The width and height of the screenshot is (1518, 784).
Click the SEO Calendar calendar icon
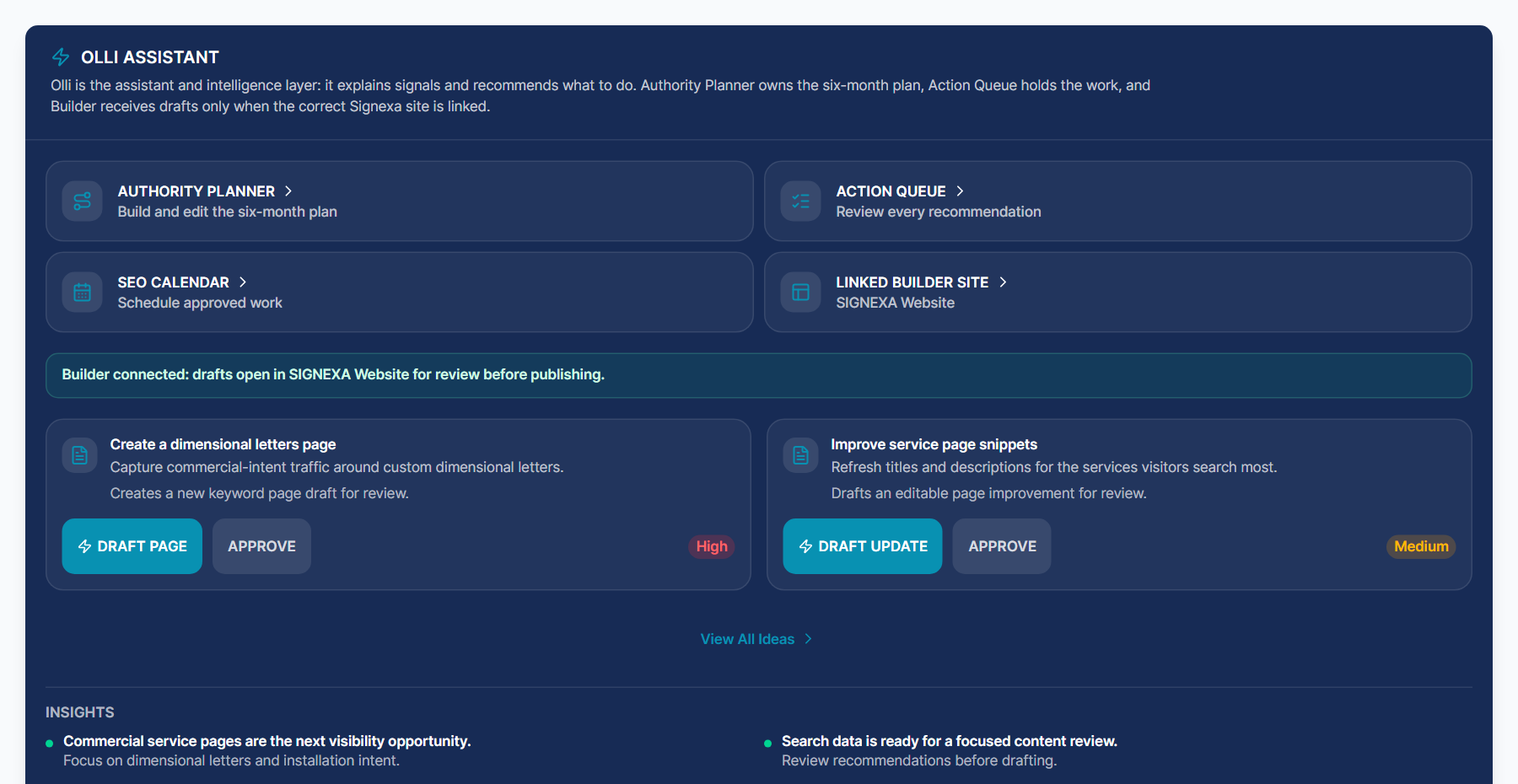pyautogui.click(x=83, y=293)
